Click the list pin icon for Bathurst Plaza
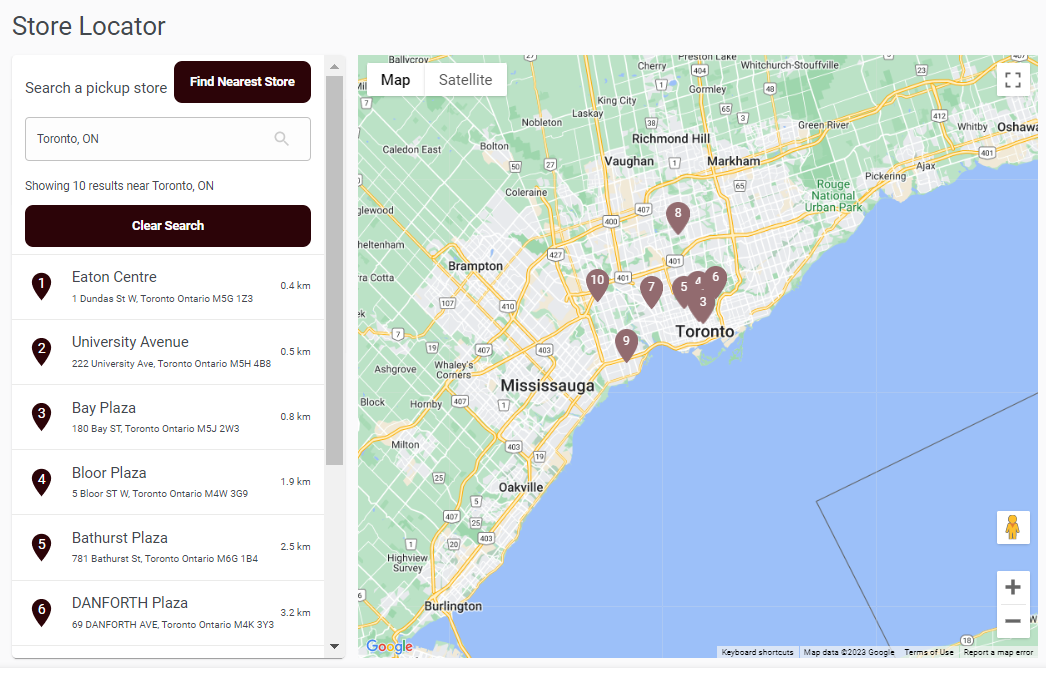 [x=41, y=547]
